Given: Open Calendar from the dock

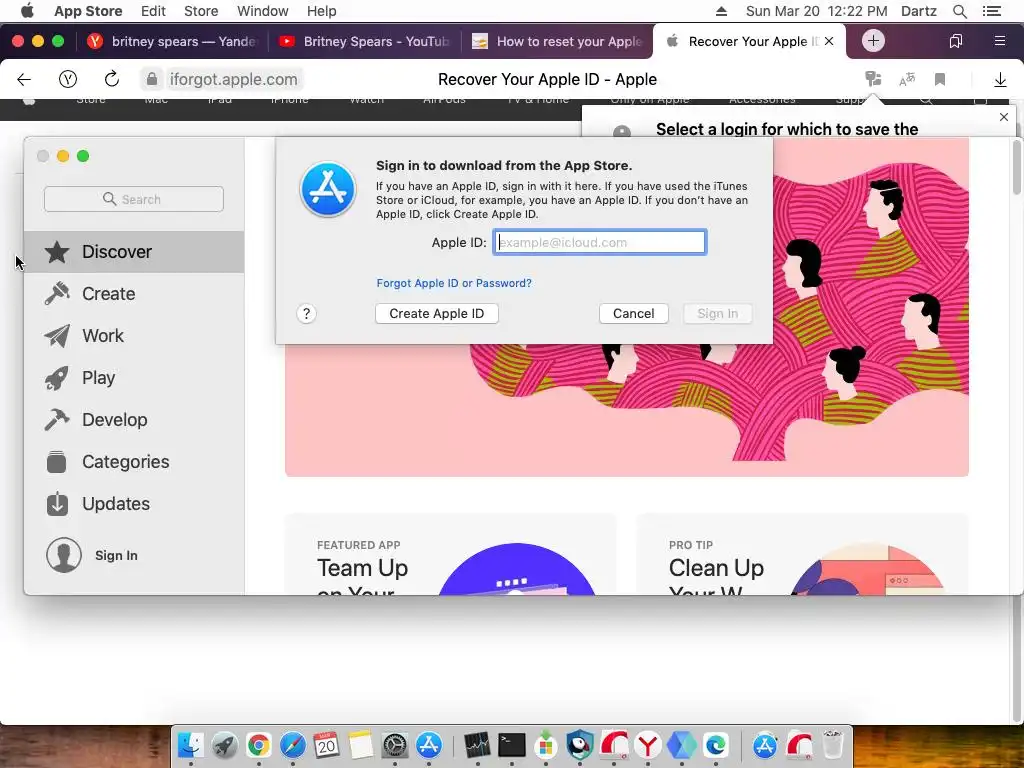Looking at the screenshot, I should click(x=327, y=744).
